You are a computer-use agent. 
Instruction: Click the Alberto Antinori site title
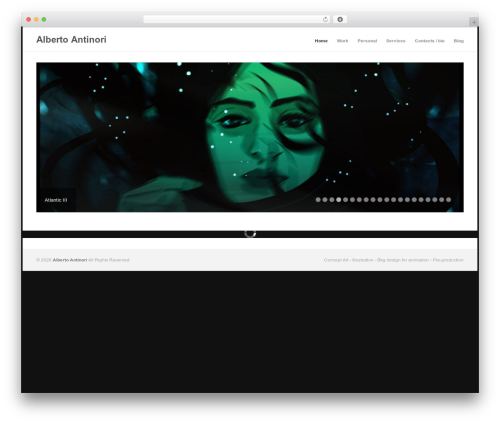71,40
